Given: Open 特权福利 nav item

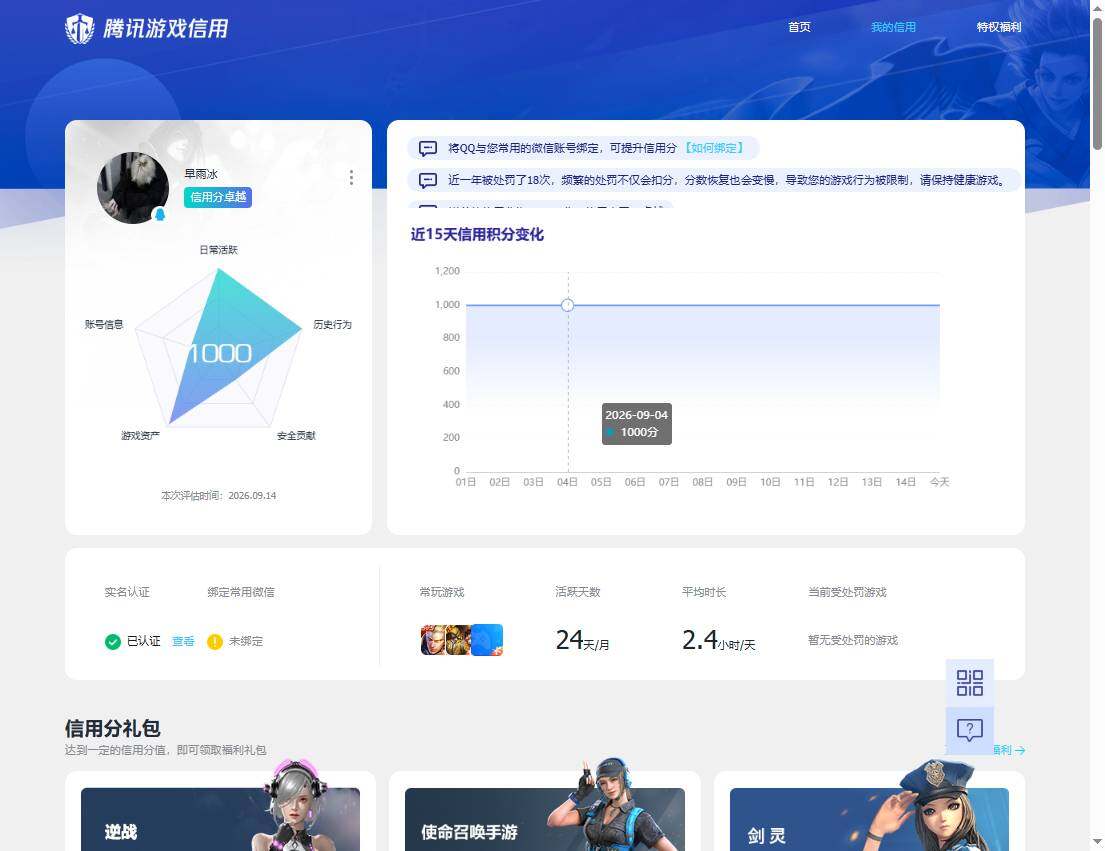Looking at the screenshot, I should tap(999, 27).
